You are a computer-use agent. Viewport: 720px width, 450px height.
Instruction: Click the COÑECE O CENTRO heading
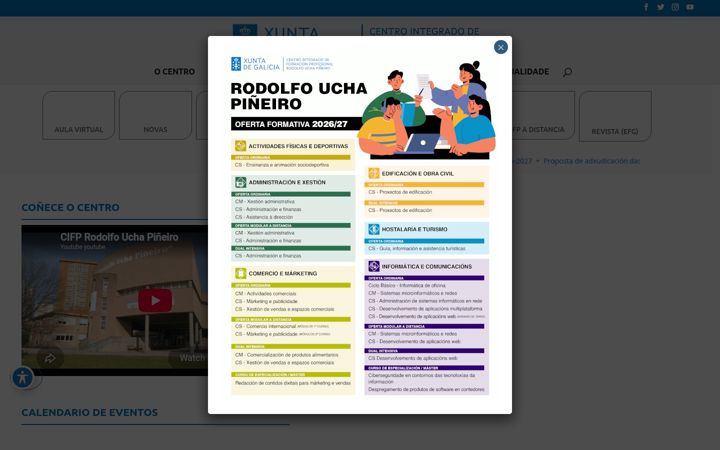(70, 207)
